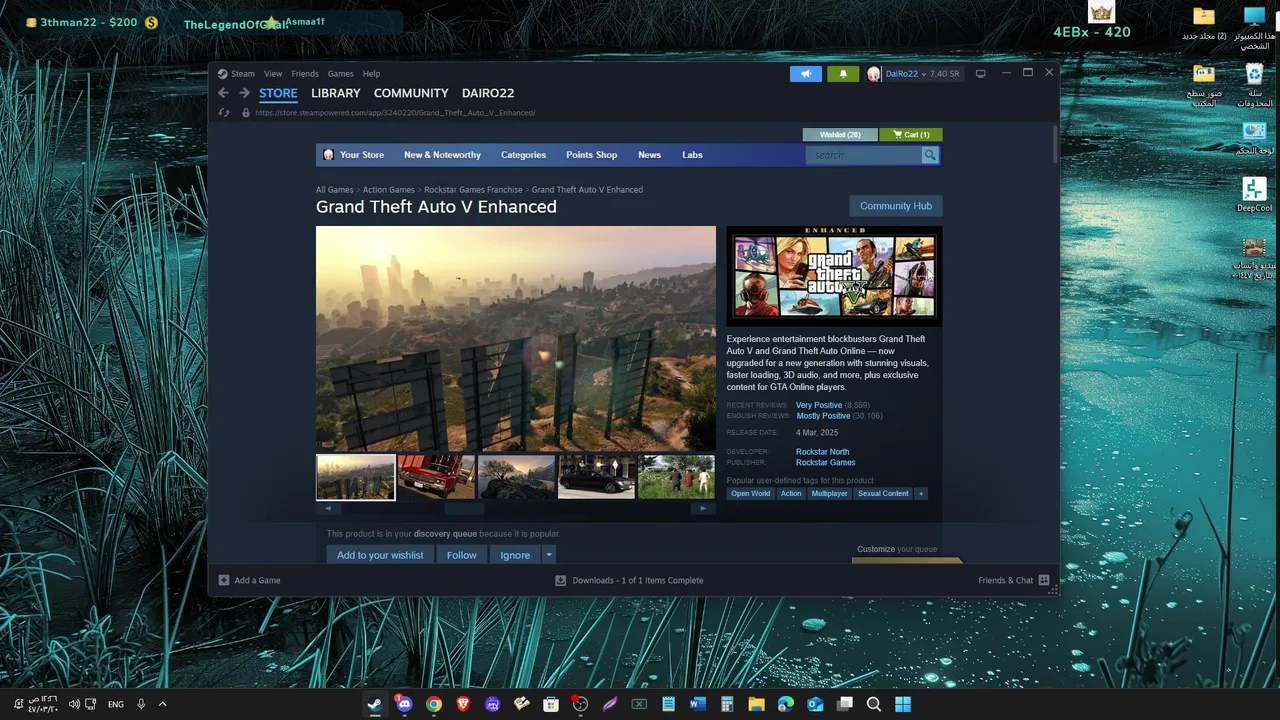Open File Explorer from the taskbar
Viewport: 1280px width, 720px height.
[x=756, y=704]
